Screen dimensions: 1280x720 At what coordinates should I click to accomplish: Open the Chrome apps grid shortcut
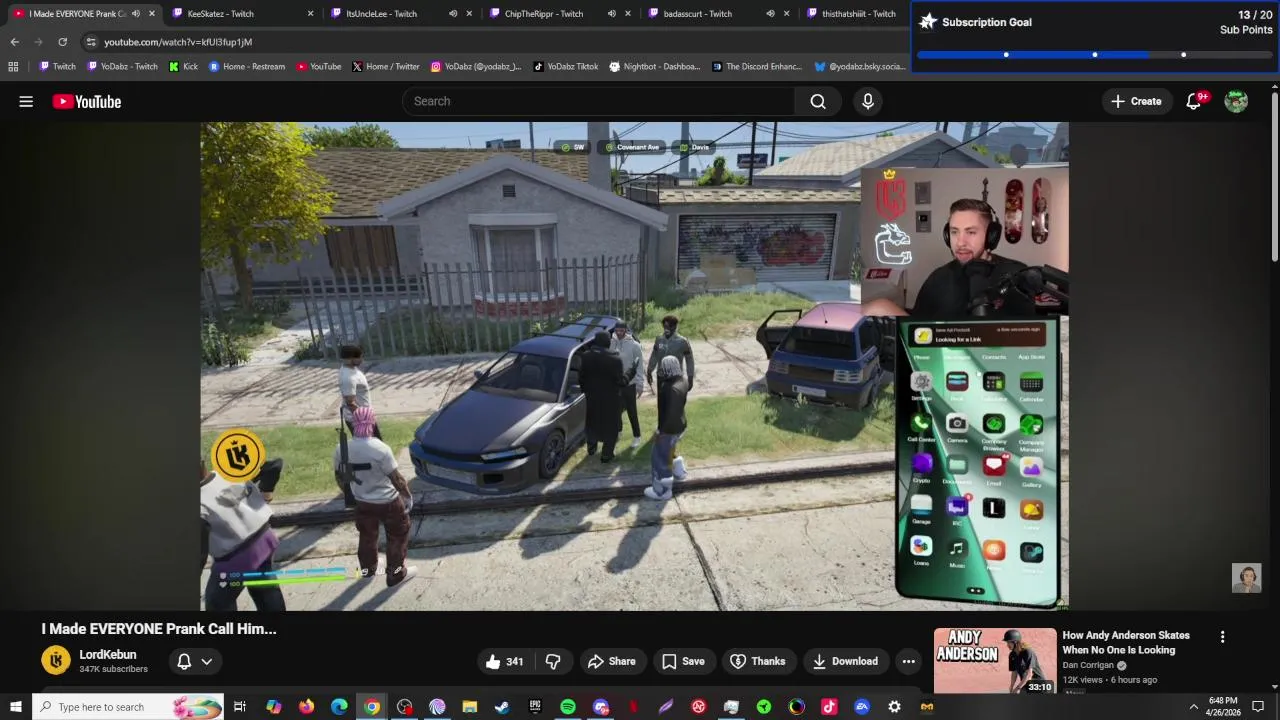(x=13, y=67)
